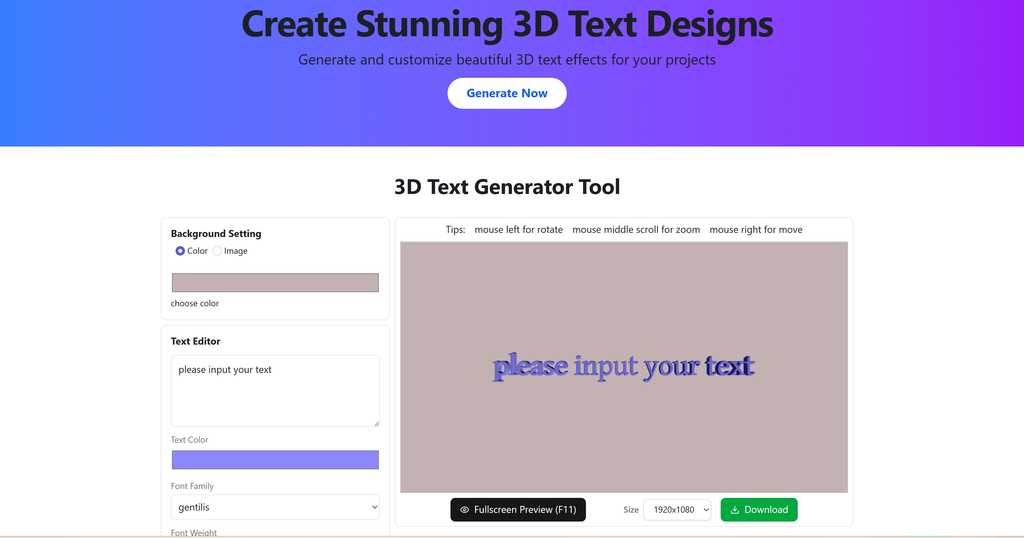Viewport: 1024px width, 538px height.
Task: Expand the 1920x1080 size selector
Action: click(x=677, y=510)
